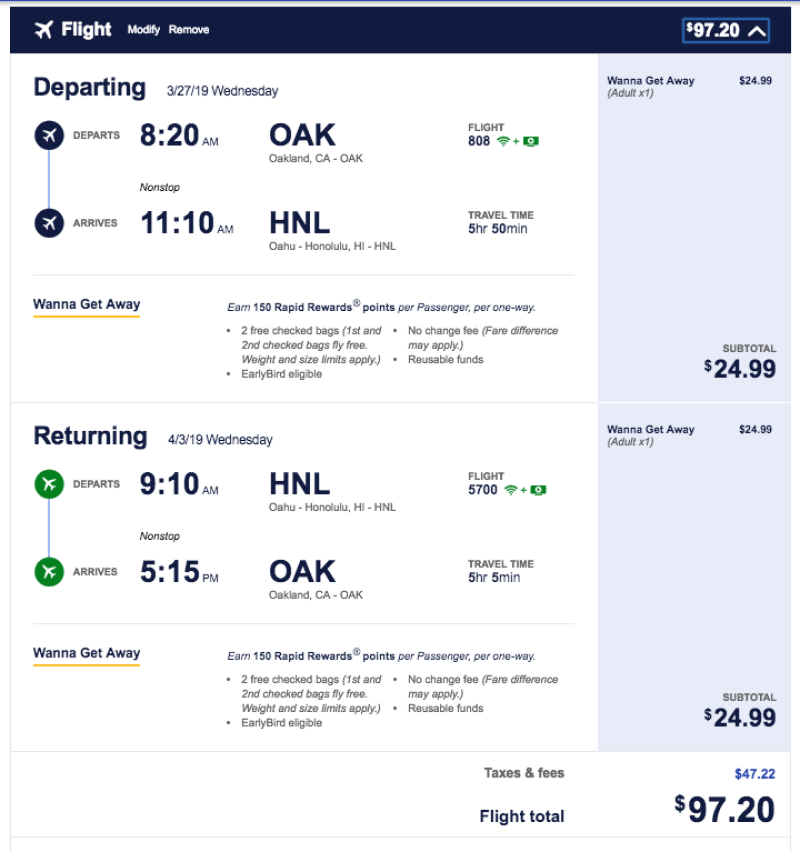Screen dimensions: 800x852
Task: Click the WiFi icon for flight 5700
Action: click(511, 490)
